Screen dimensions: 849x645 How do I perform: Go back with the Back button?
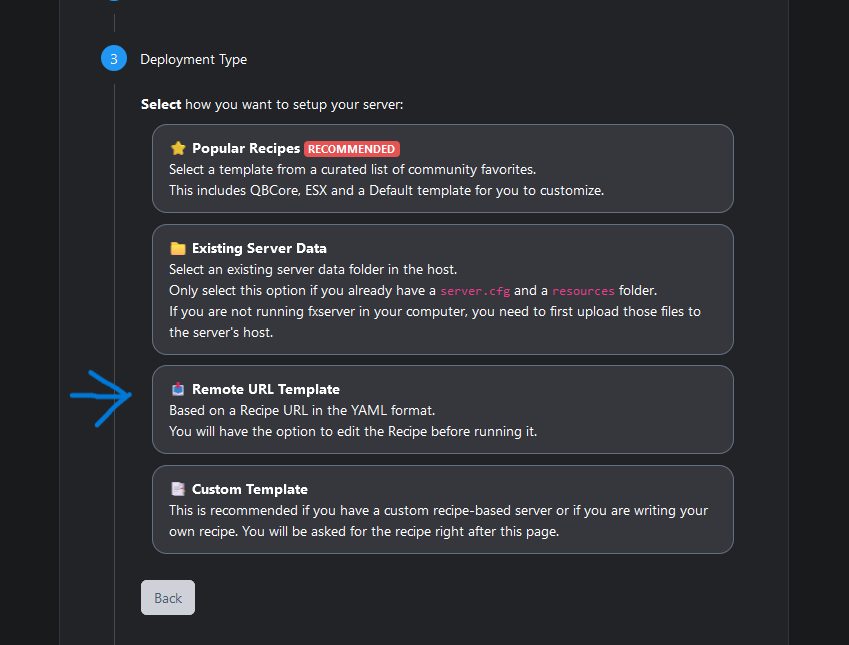pyautogui.click(x=168, y=597)
